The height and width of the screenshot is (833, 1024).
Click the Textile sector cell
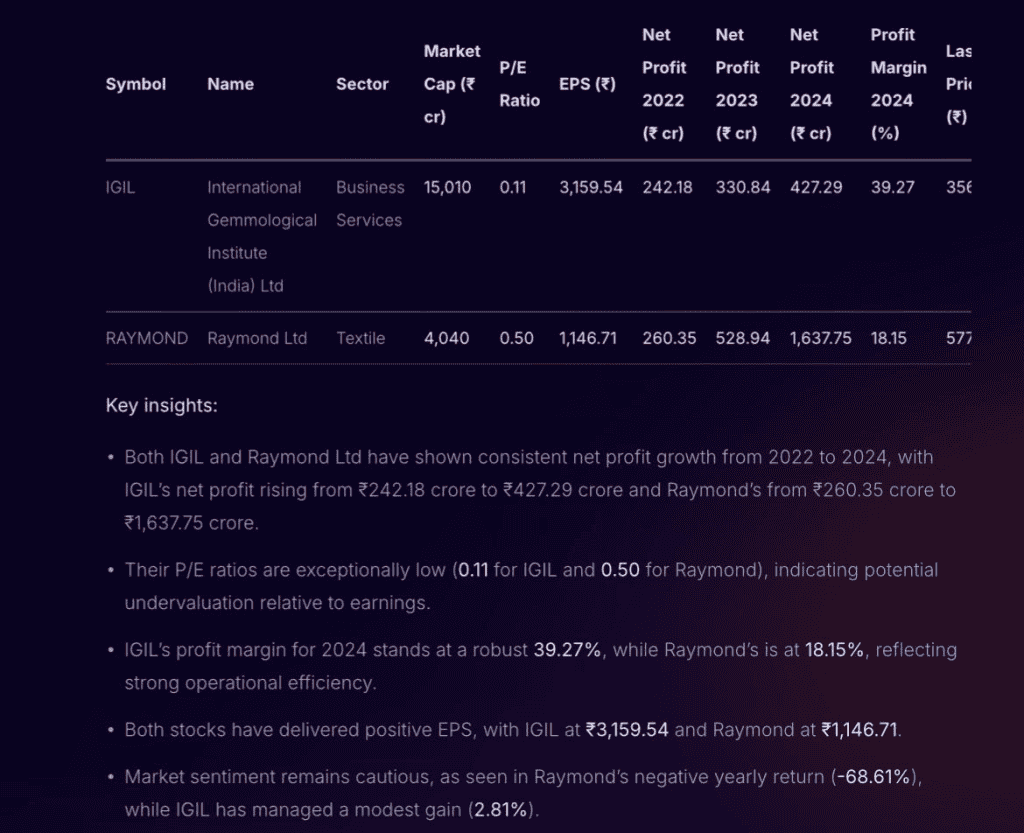(360, 338)
